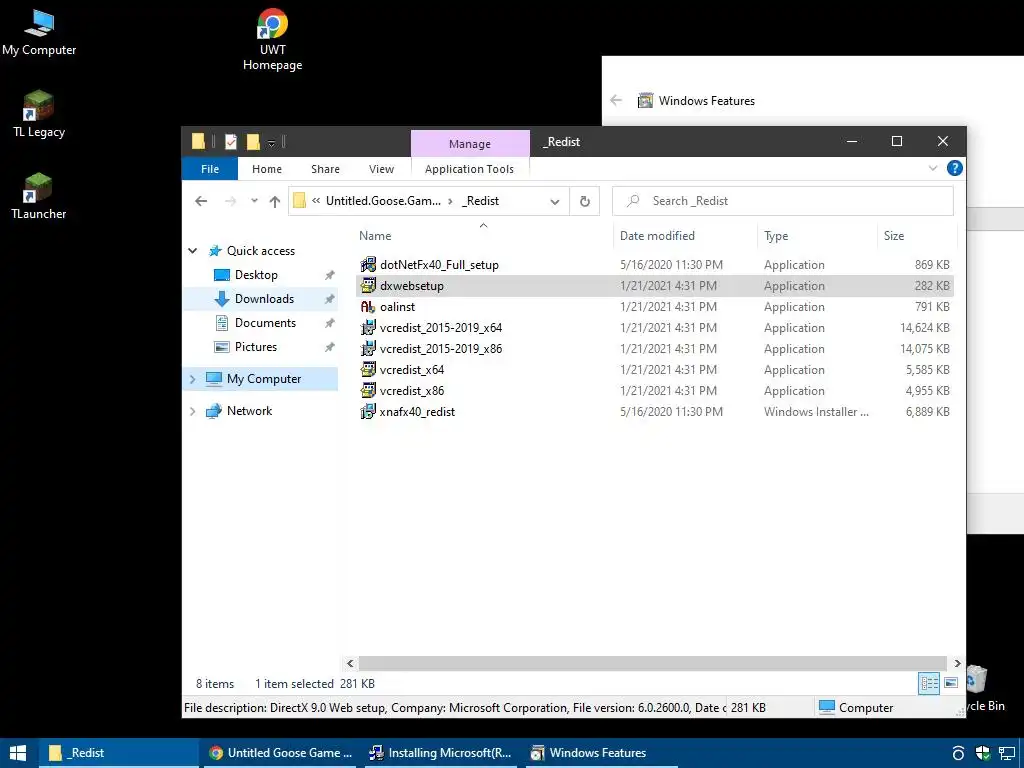Click scroll right arrow of file list
Image resolution: width=1024 pixels, height=768 pixels.
pos(957,663)
